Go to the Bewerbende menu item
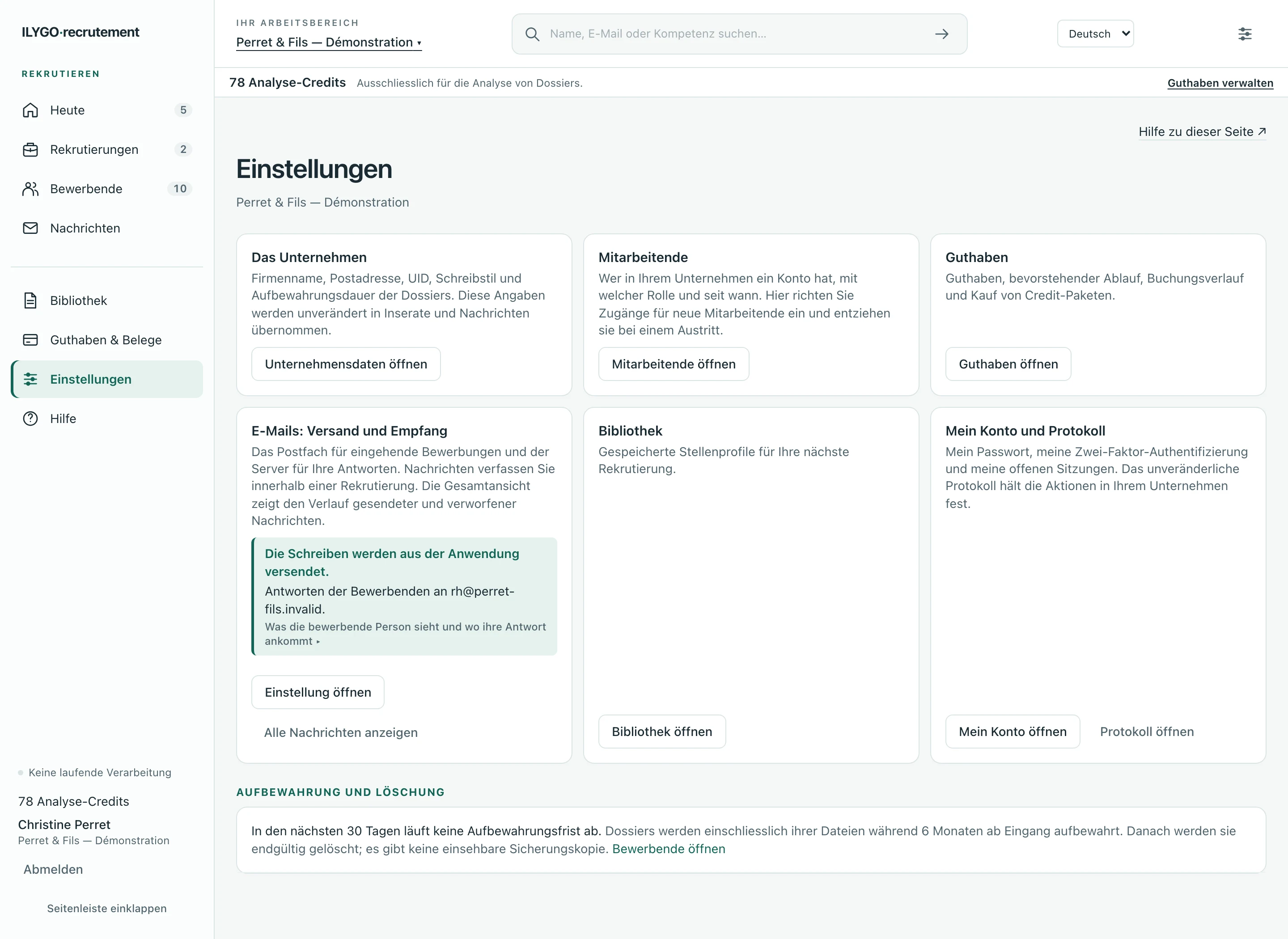1288x939 pixels. pos(107,189)
